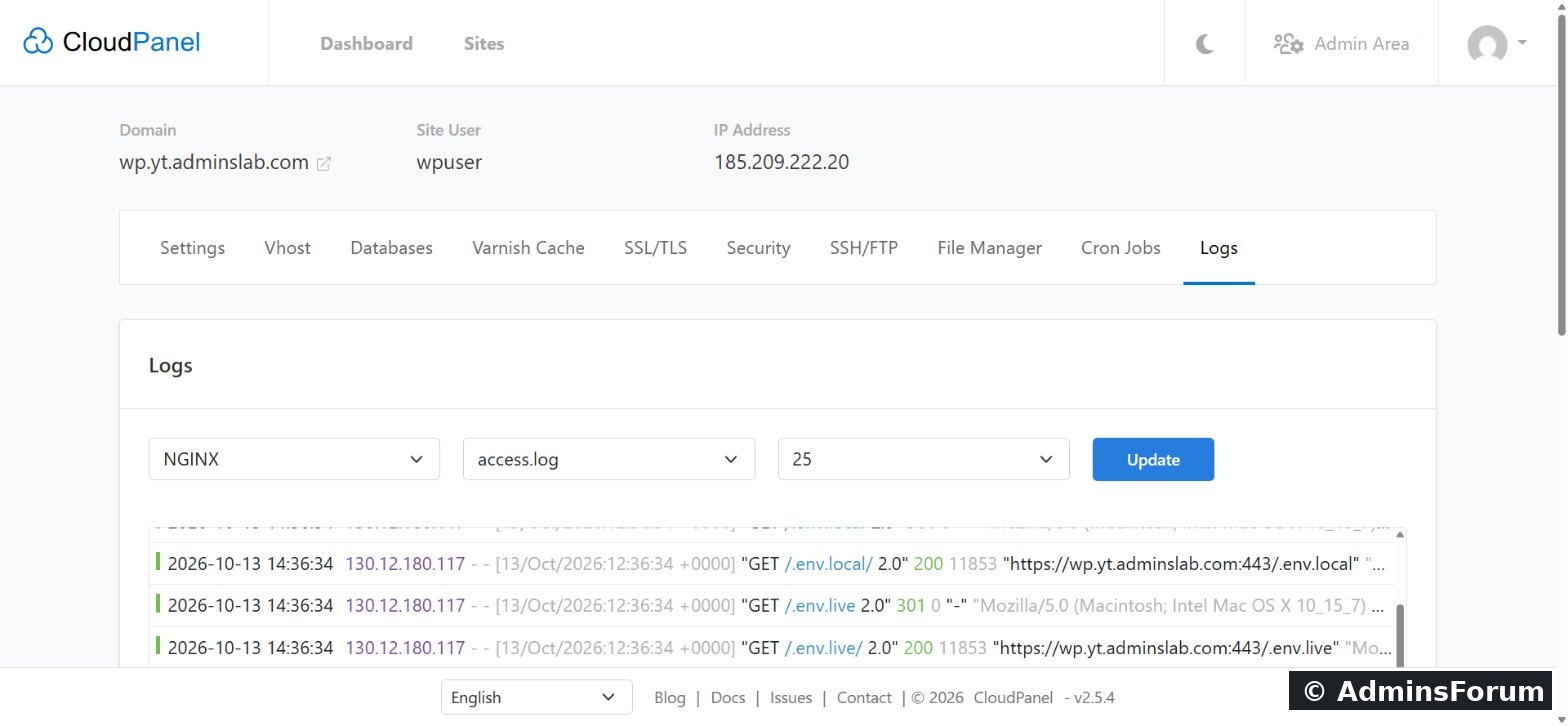Open the Cron Jobs tab

1121,248
